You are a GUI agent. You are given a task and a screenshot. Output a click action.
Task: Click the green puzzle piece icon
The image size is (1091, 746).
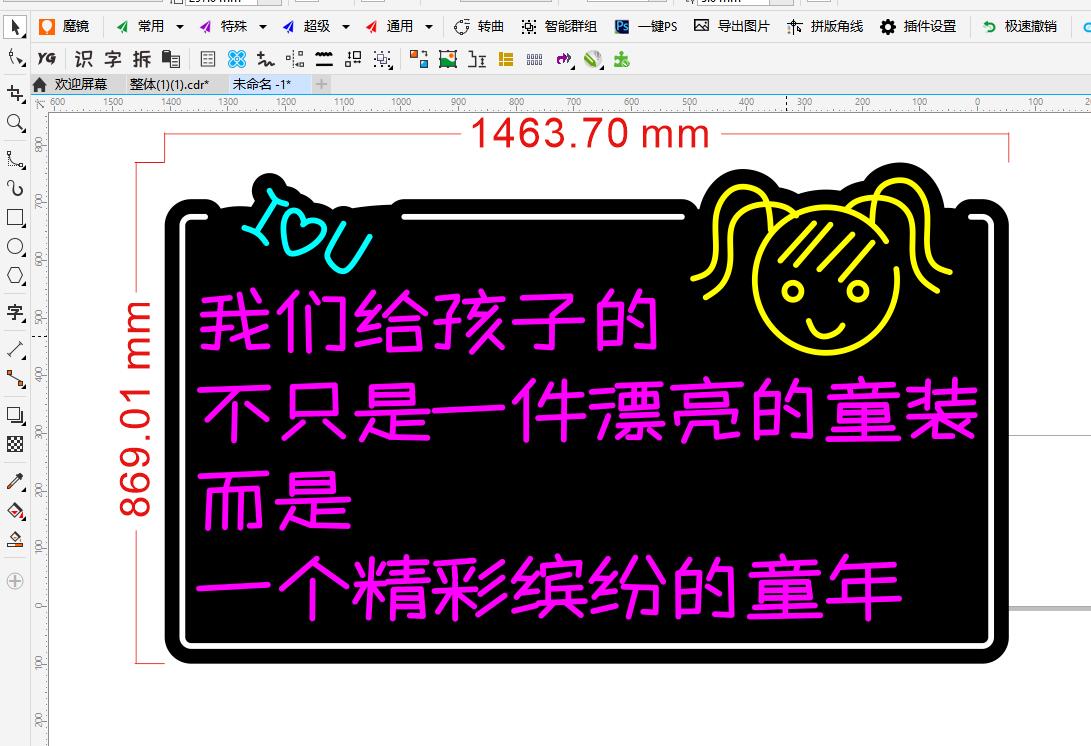(622, 59)
